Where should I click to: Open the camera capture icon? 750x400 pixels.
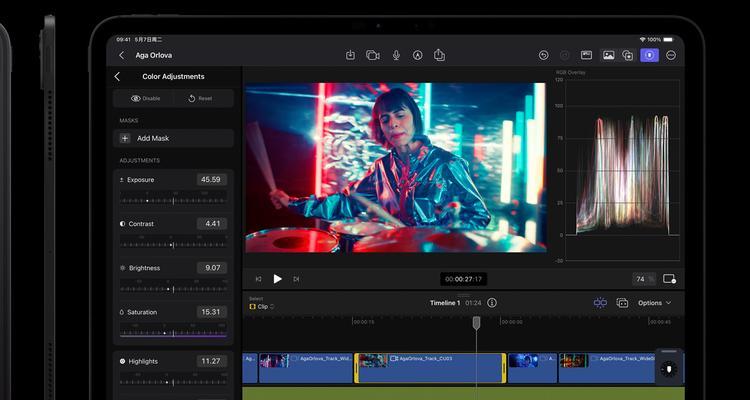coord(373,56)
